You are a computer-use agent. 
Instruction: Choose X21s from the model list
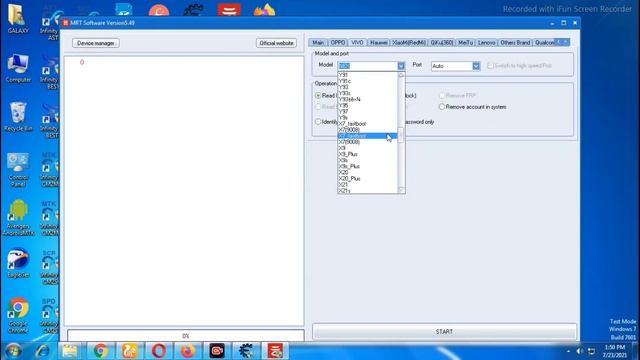pyautogui.click(x=368, y=191)
